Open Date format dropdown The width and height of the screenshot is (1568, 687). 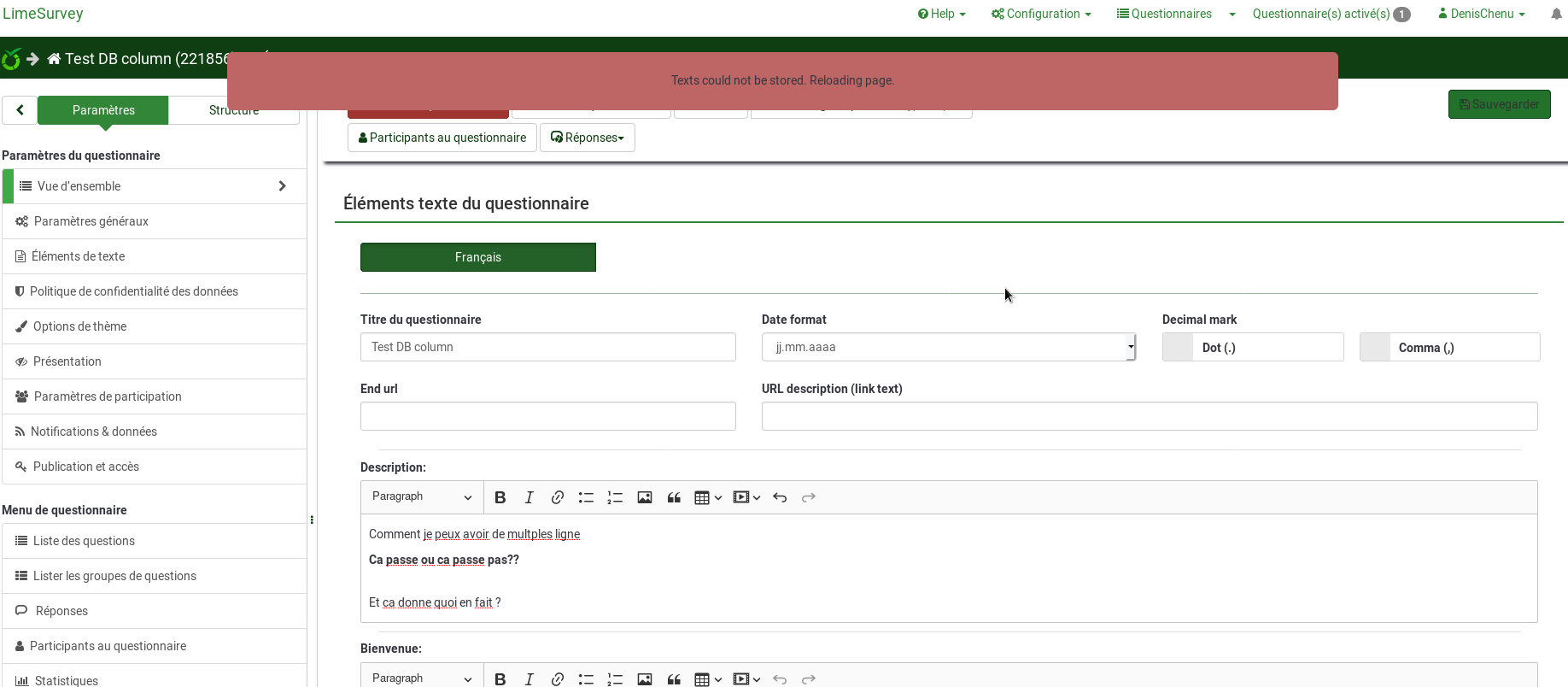click(x=948, y=347)
